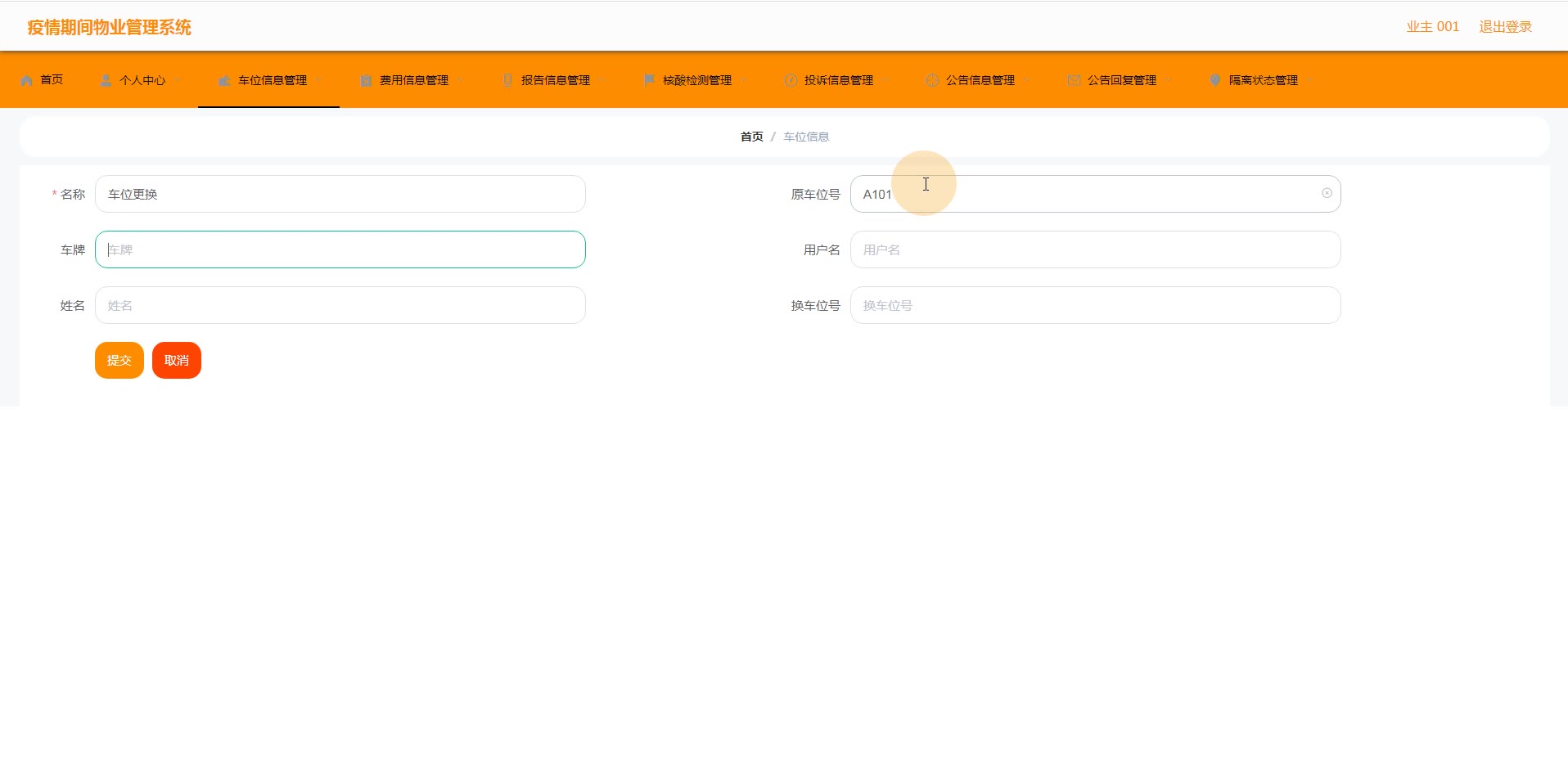Viewport: 1568px width, 764px height.
Task: Open the 投诉信息管理 menu
Action: pyautogui.click(x=835, y=80)
